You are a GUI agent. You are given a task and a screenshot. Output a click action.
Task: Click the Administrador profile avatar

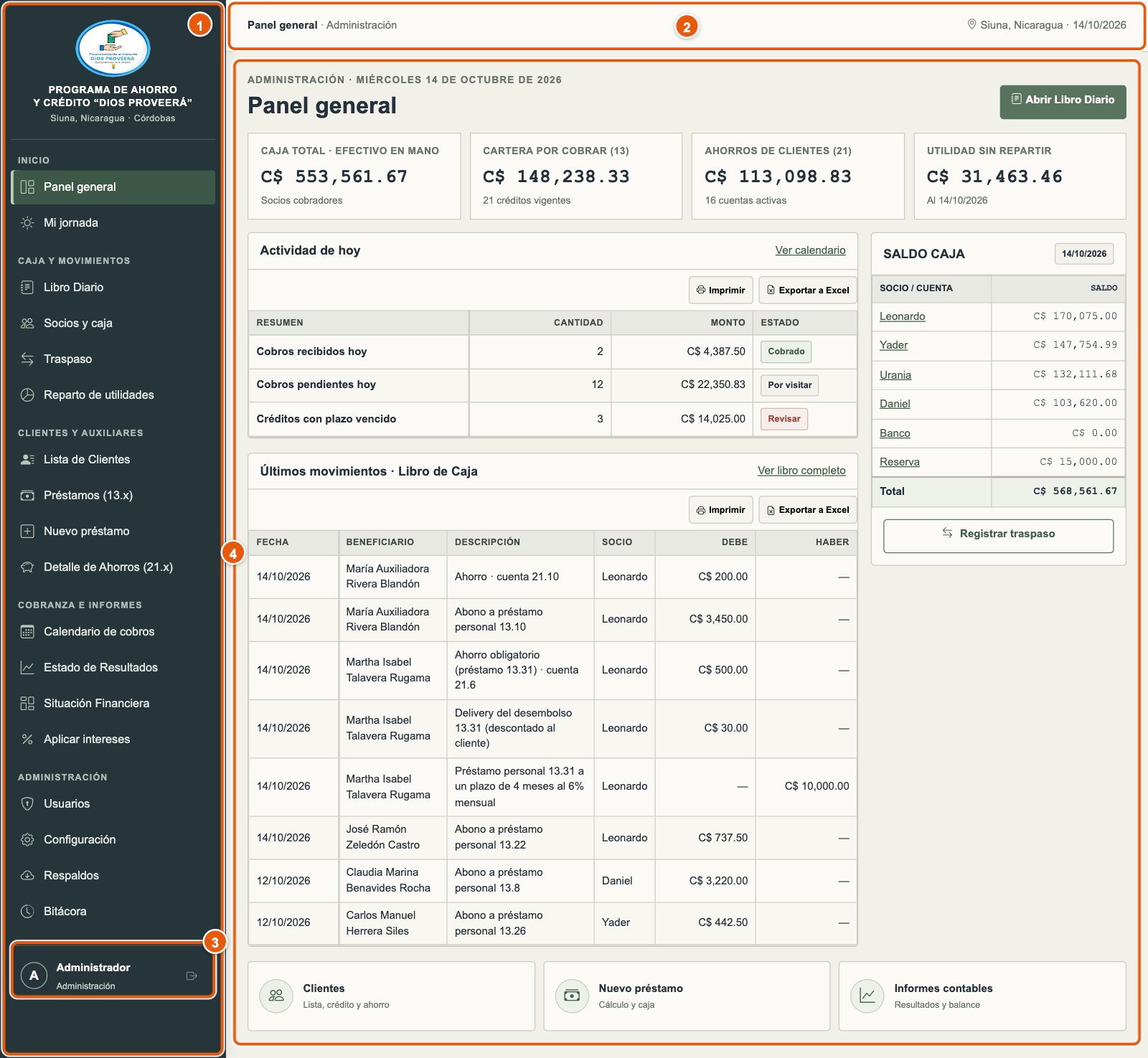coord(34,976)
